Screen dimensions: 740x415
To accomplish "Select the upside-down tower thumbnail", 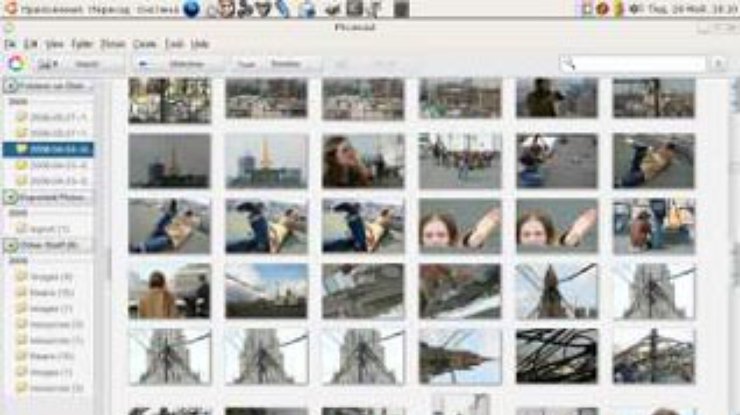I will 460,356.
